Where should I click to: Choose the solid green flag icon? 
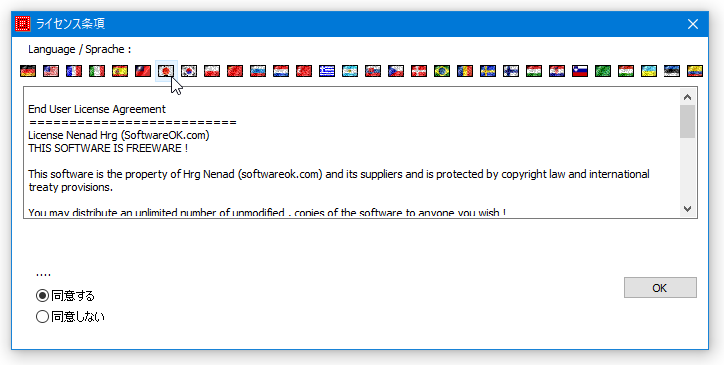(x=603, y=71)
